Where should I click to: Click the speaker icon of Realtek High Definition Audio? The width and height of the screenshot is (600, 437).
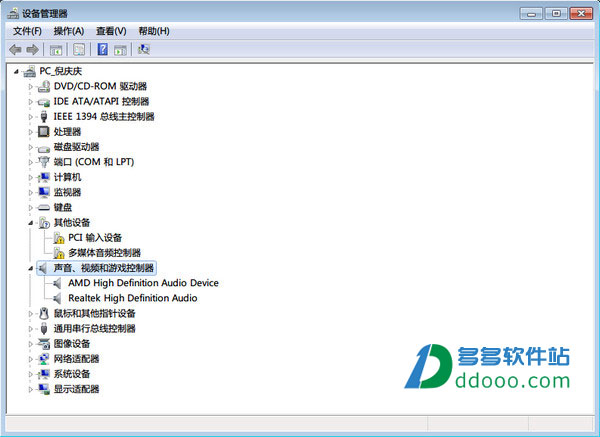point(57,298)
